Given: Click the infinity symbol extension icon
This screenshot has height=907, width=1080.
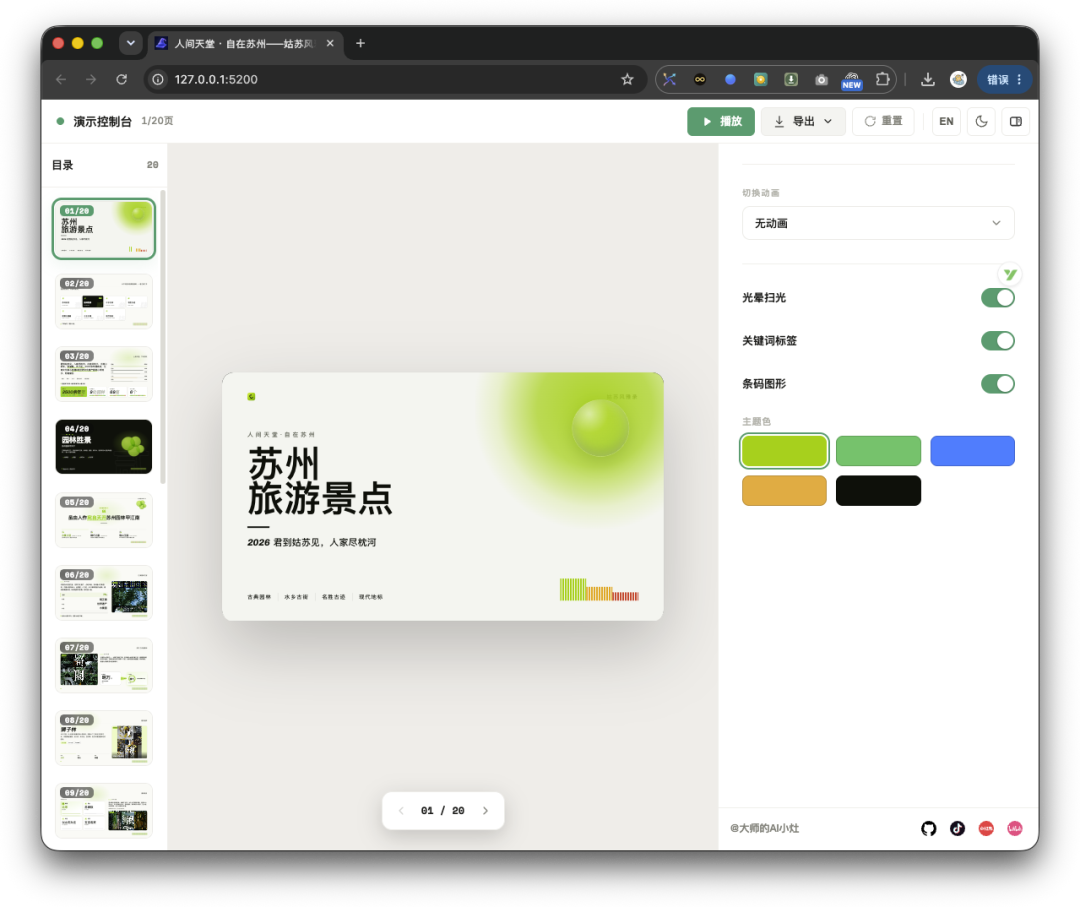Looking at the screenshot, I should click(x=700, y=80).
